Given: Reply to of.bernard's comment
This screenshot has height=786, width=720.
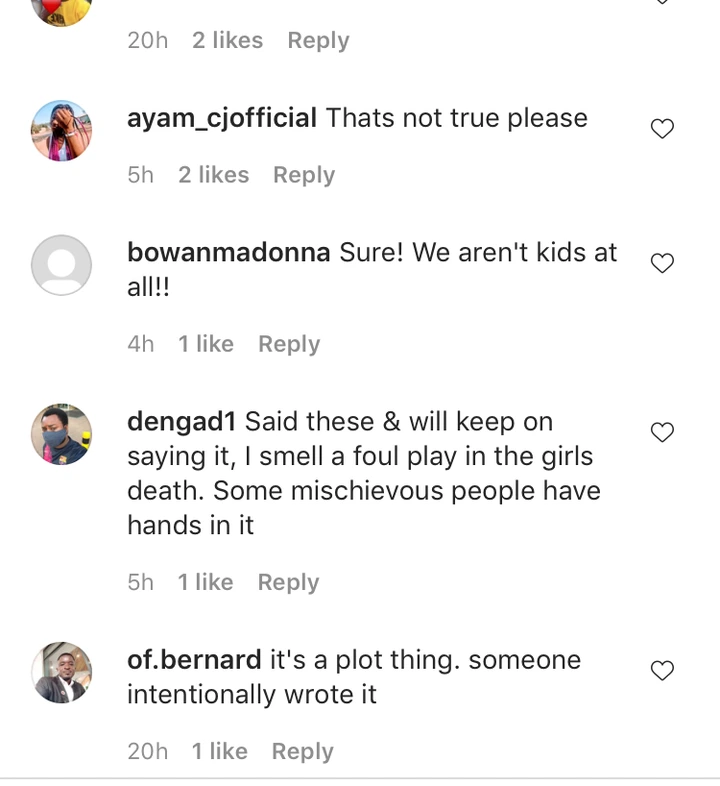Looking at the screenshot, I should [302, 751].
